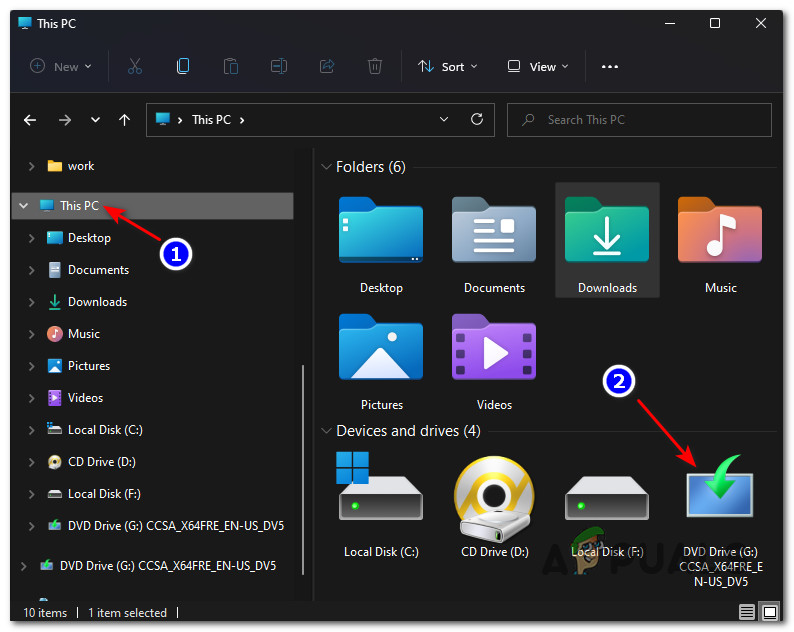Expand the Local Disk (C:) tree node
The width and height of the screenshot is (794, 632).
(x=32, y=430)
